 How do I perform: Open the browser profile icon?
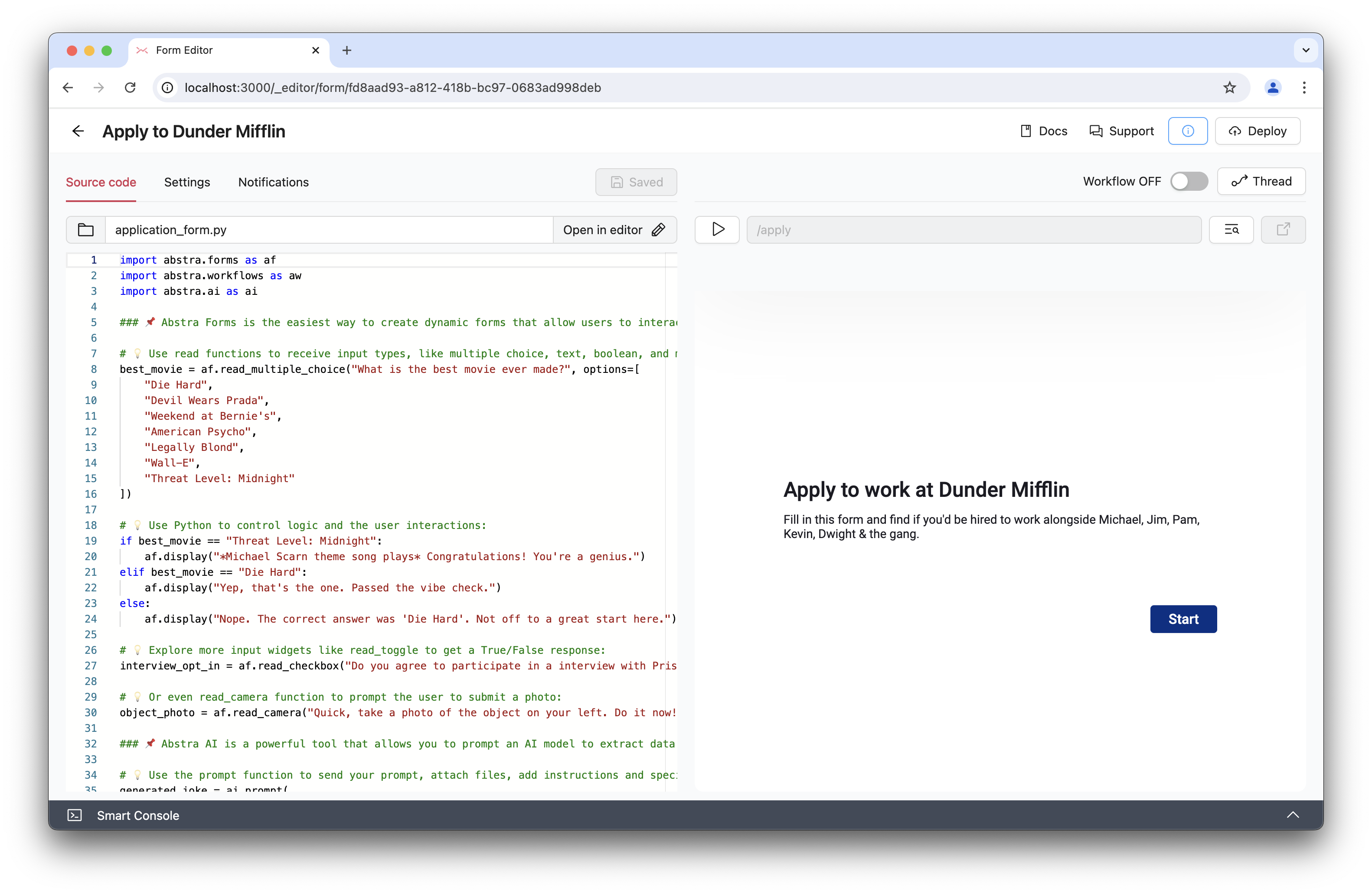(x=1273, y=88)
